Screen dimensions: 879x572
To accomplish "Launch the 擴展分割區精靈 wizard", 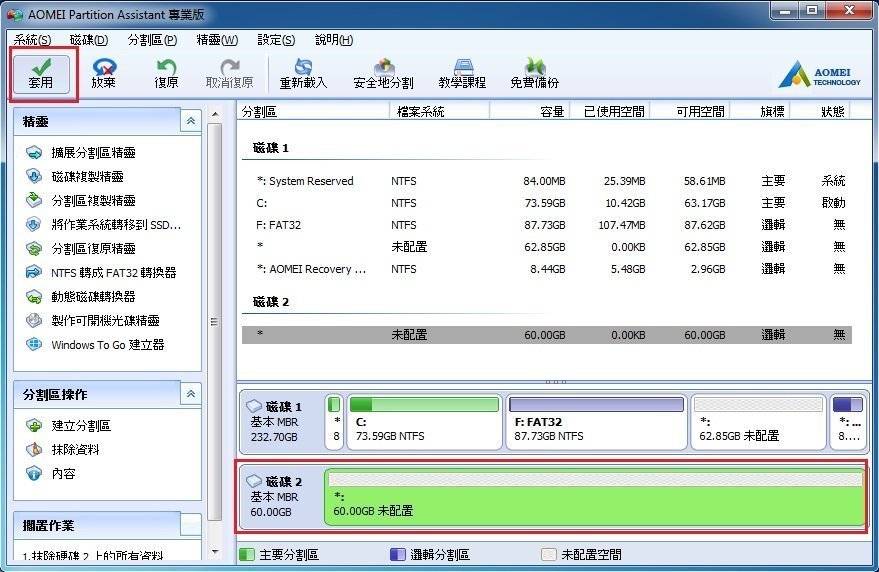I will tap(81, 153).
